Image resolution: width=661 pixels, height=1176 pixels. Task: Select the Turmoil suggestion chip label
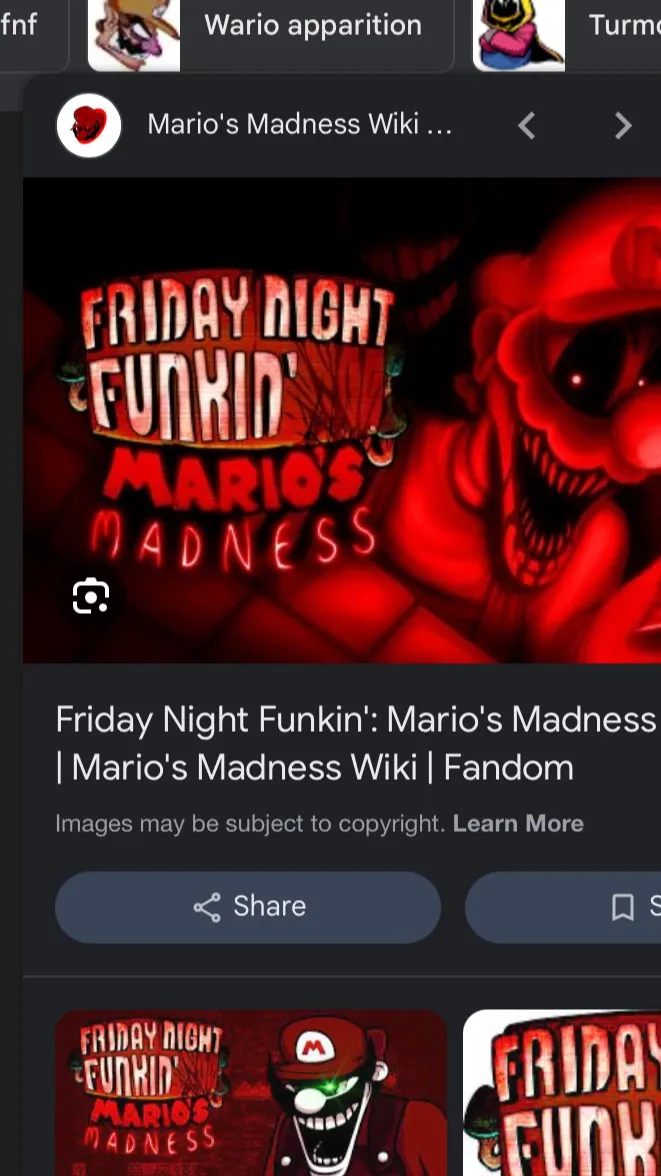[x=624, y=26]
